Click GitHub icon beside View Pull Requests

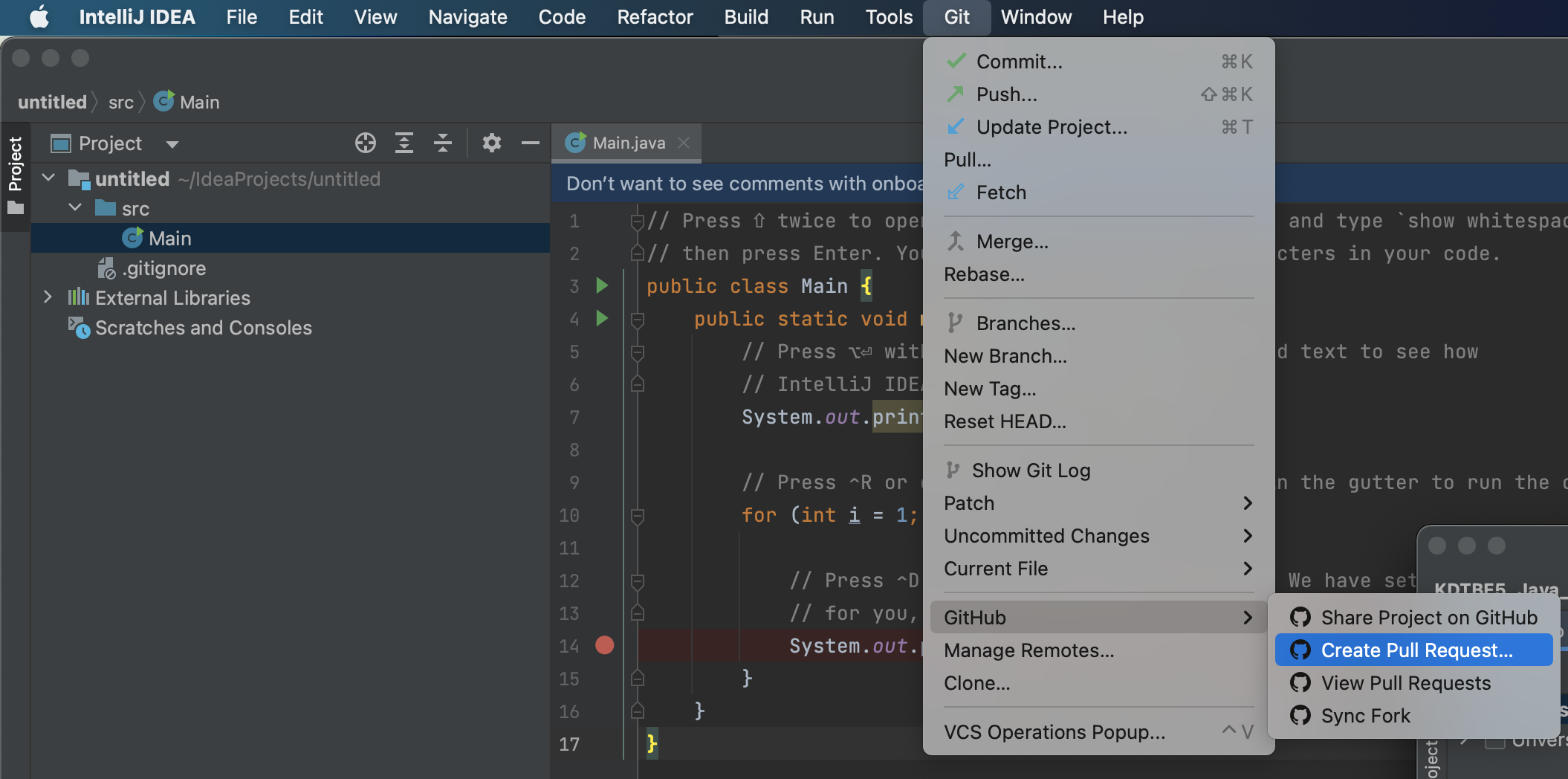(1300, 682)
